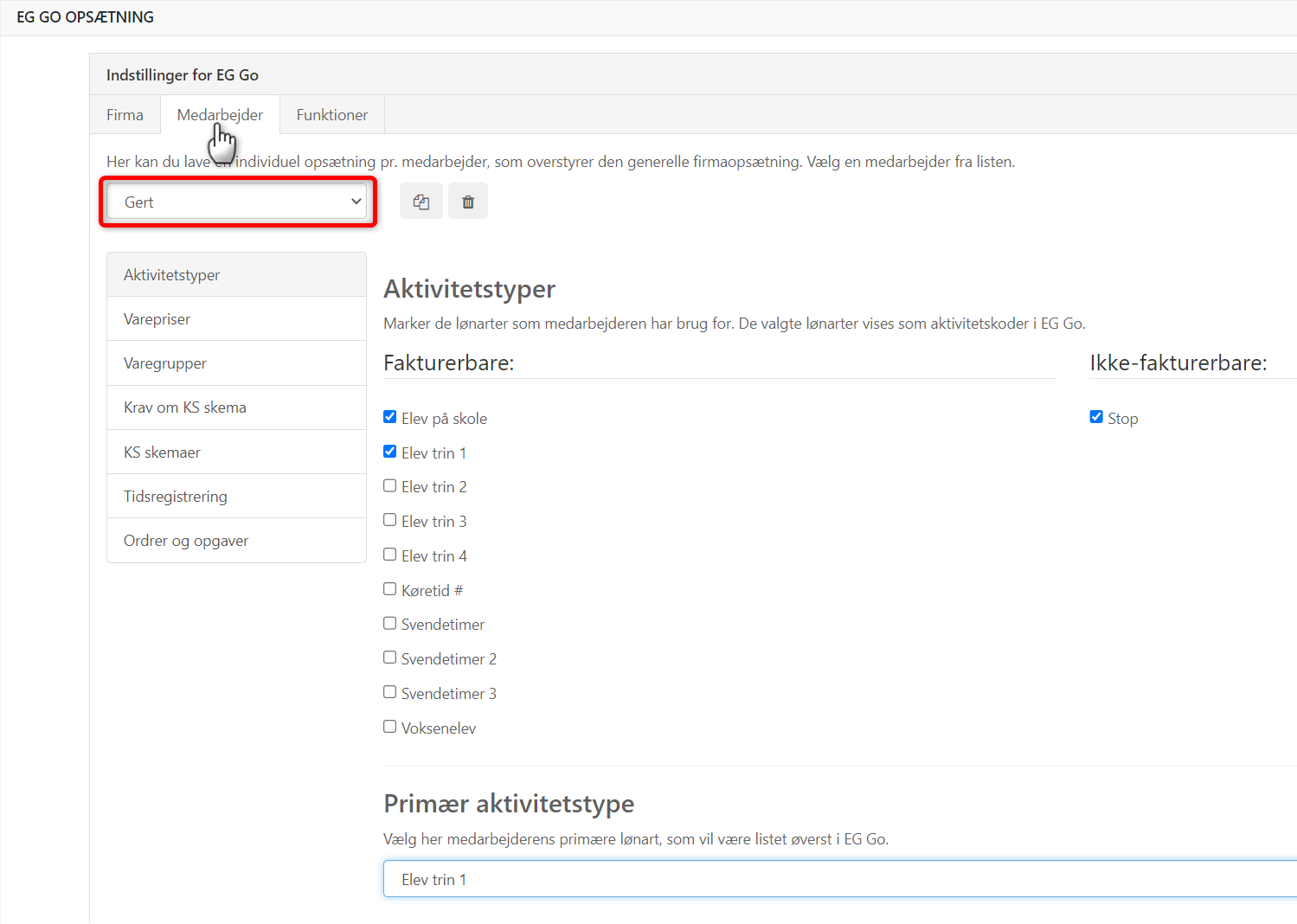The width and height of the screenshot is (1297, 924).
Task: Select Aktivitetstyper in the side menu
Action: [x=236, y=275]
